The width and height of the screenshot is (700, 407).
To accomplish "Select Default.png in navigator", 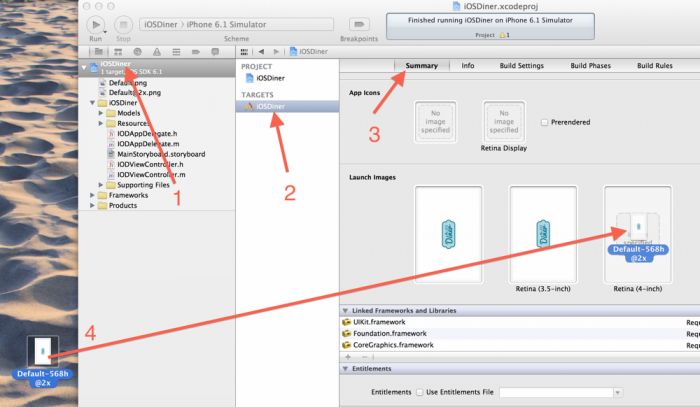I will [128, 83].
